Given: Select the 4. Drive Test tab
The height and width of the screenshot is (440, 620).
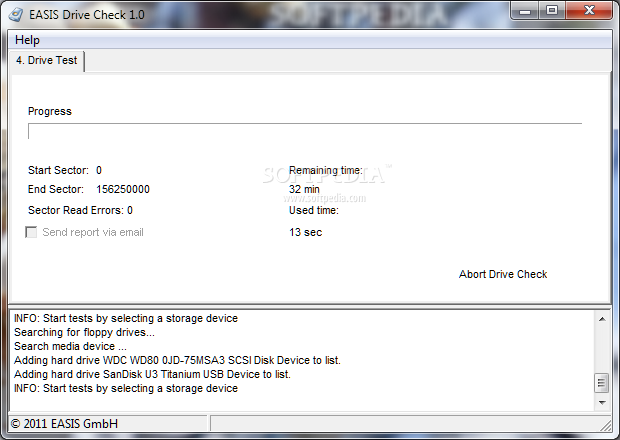Looking at the screenshot, I should 47,60.
